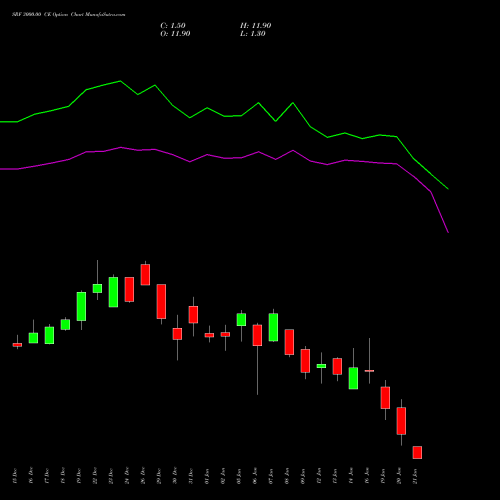Click the "22 Dec" date label
500x500 pixels.
[x=94, y=476]
